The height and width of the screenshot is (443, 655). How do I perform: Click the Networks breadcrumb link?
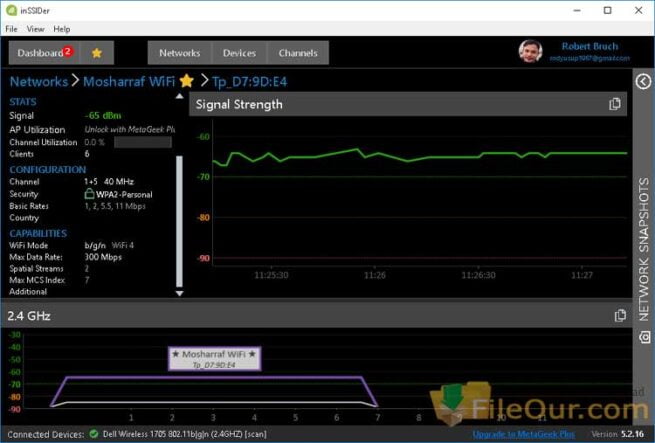(38, 81)
